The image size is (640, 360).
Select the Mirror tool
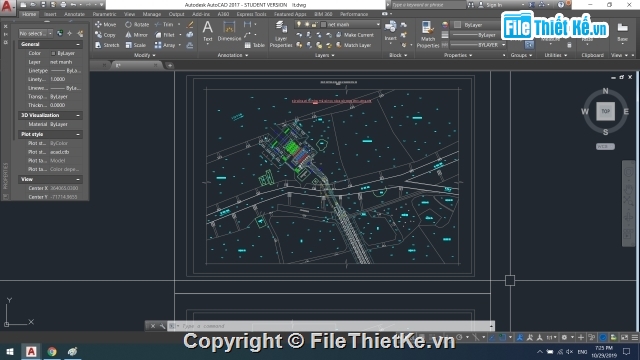click(x=136, y=35)
